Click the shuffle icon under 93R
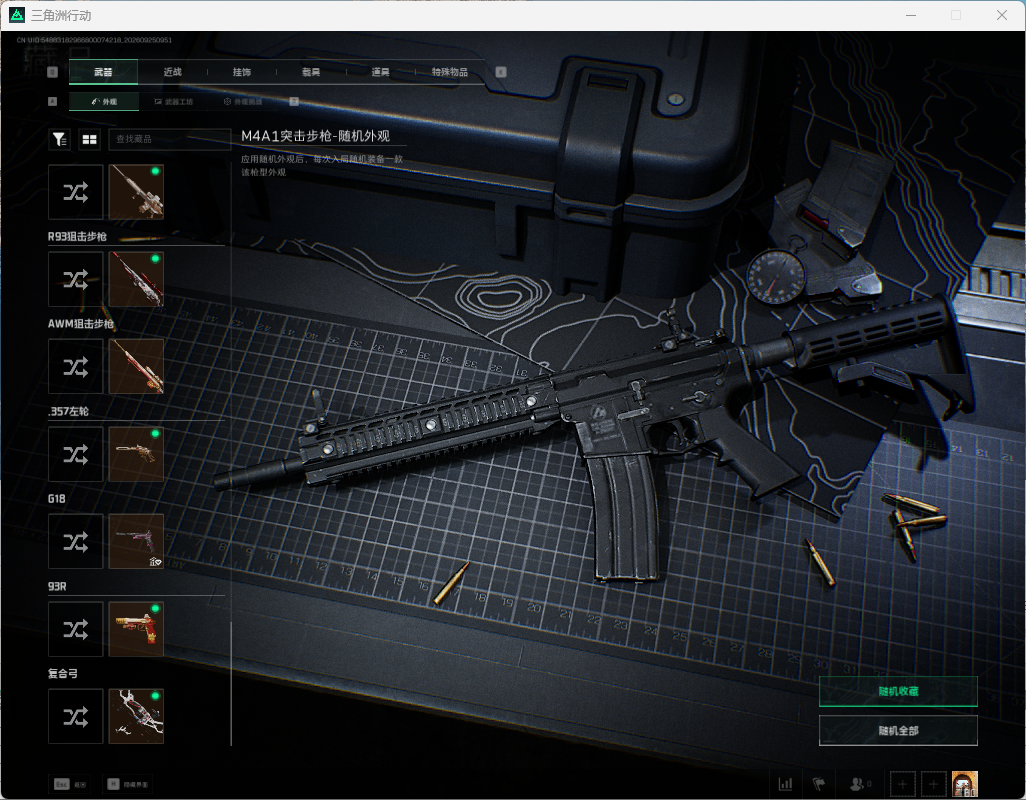 pyautogui.click(x=76, y=629)
